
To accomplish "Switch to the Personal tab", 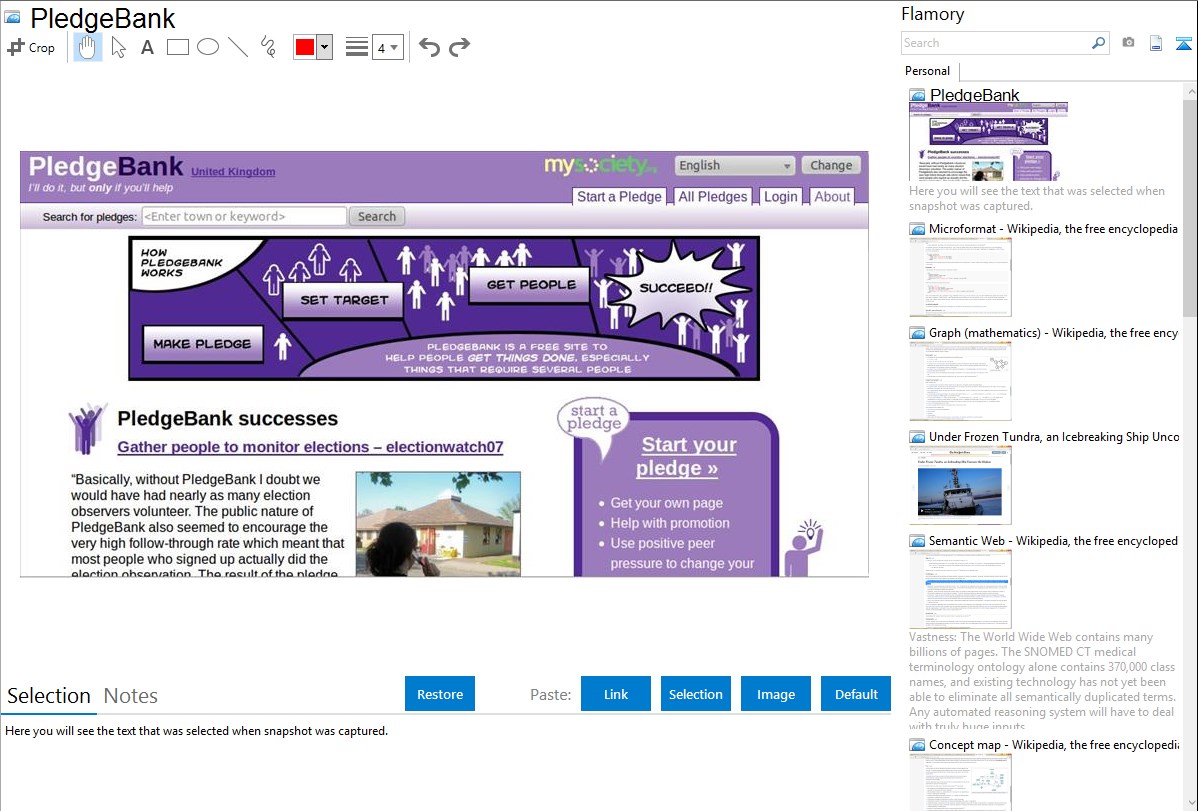I will pos(928,71).
